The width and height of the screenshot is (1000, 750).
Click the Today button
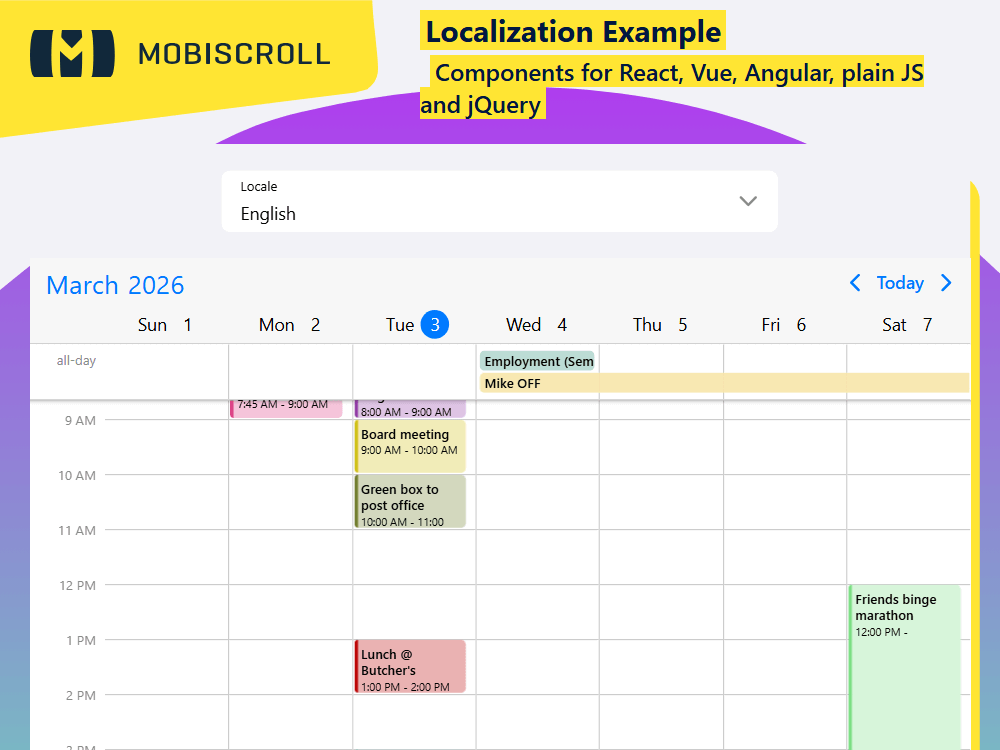click(x=900, y=283)
